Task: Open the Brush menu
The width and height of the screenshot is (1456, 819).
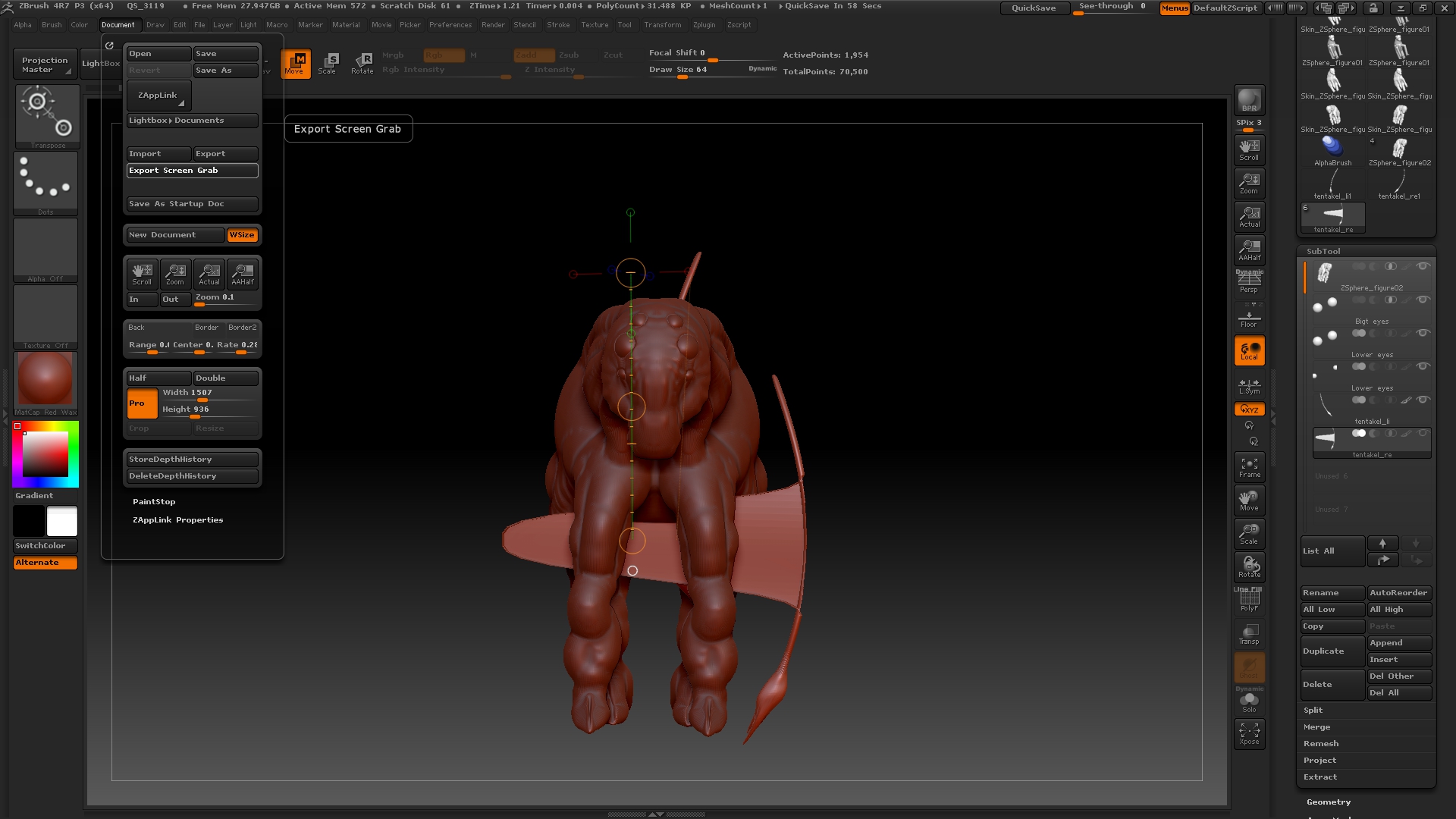Action: click(52, 25)
